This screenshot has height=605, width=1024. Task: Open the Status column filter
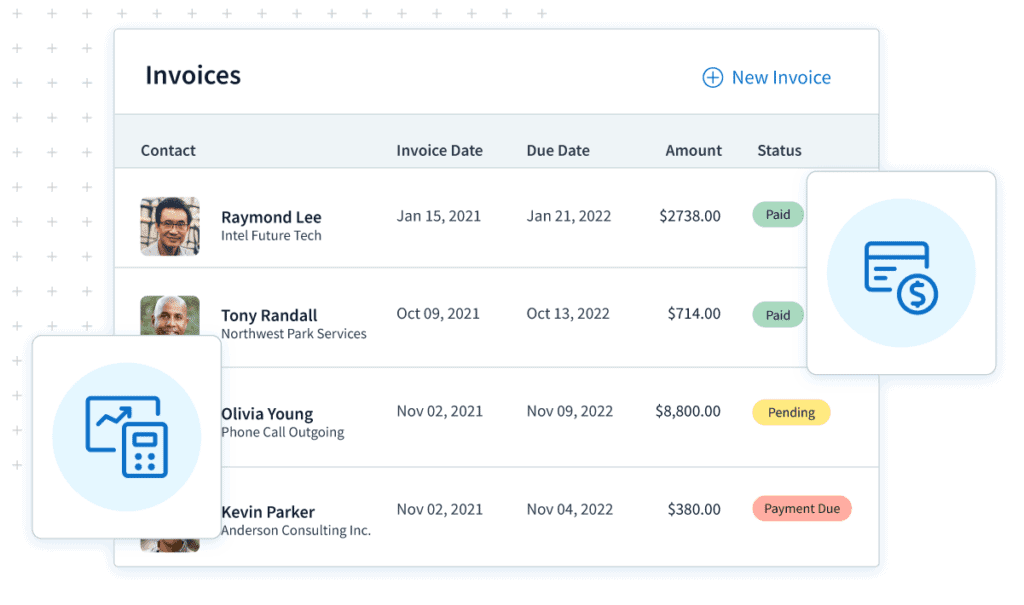(x=778, y=150)
